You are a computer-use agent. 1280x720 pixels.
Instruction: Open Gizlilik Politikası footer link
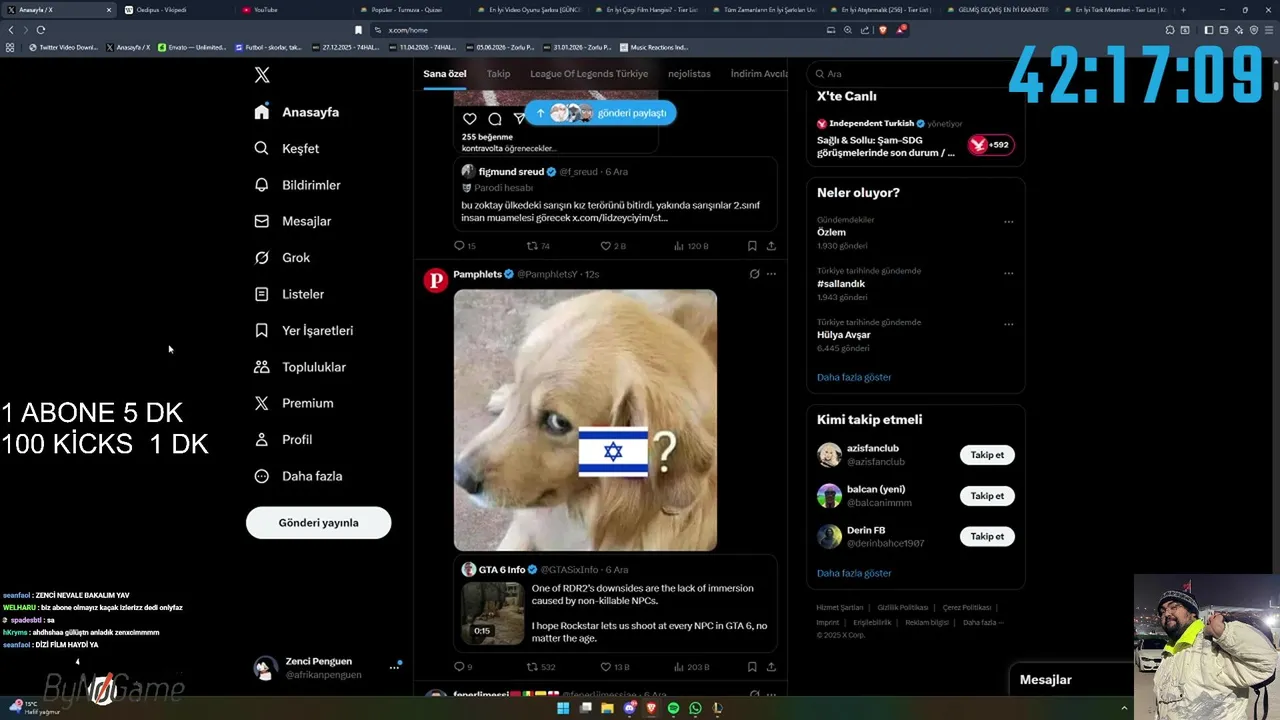tap(903, 607)
